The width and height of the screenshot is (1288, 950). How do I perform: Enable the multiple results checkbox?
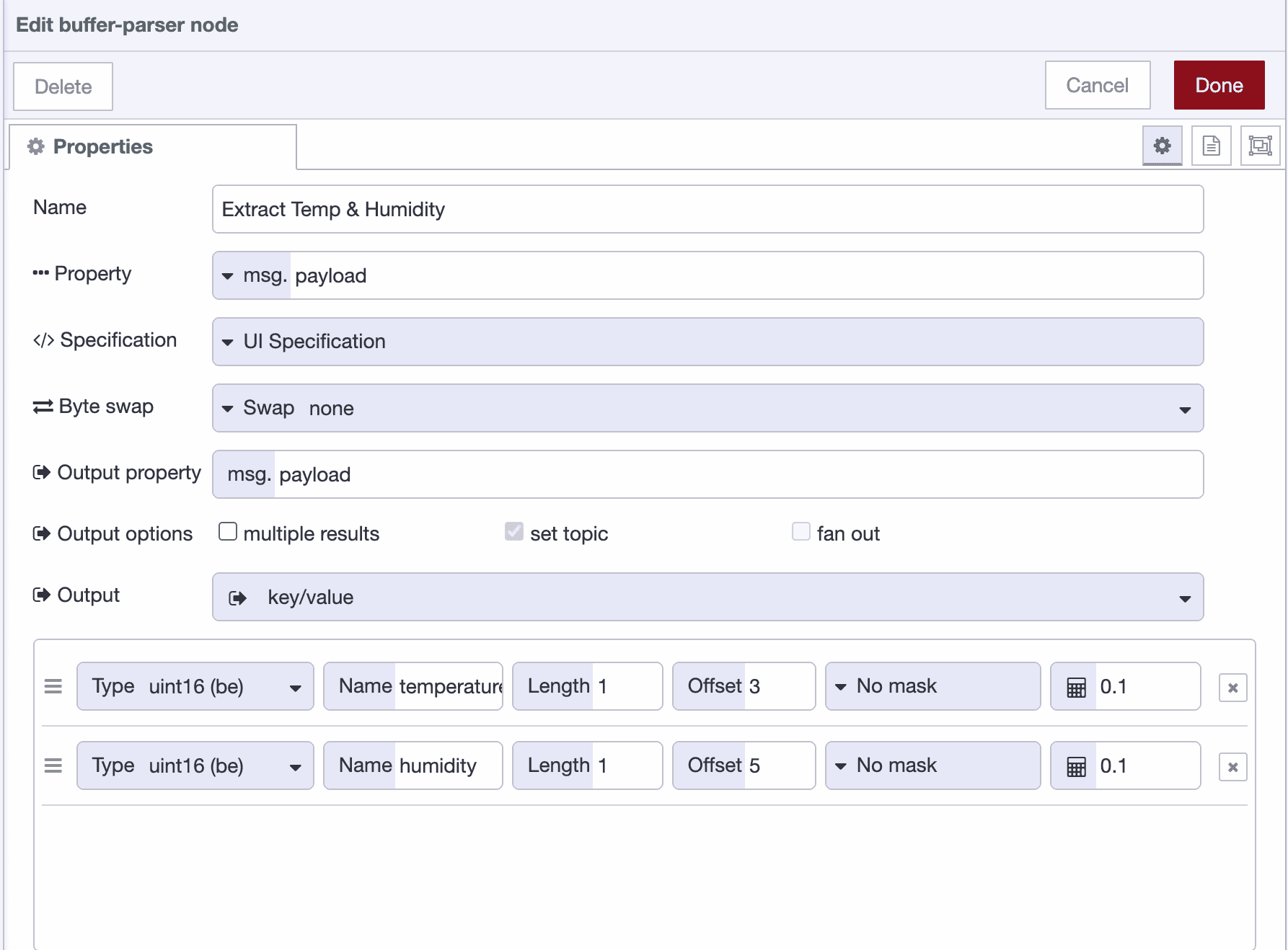click(228, 531)
